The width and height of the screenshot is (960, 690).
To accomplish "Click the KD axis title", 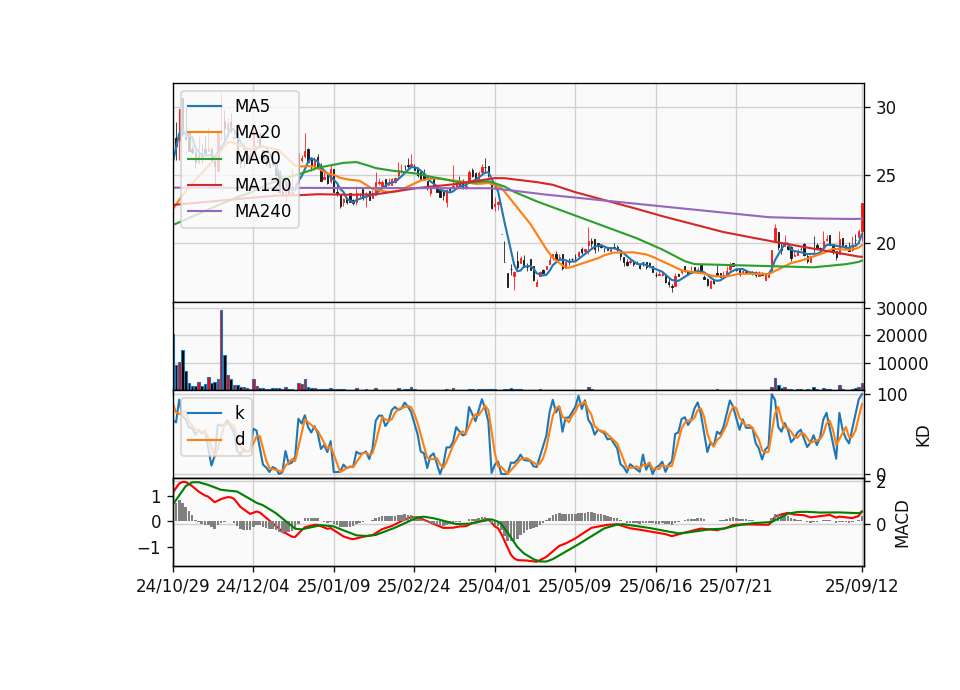I will tap(923, 437).
